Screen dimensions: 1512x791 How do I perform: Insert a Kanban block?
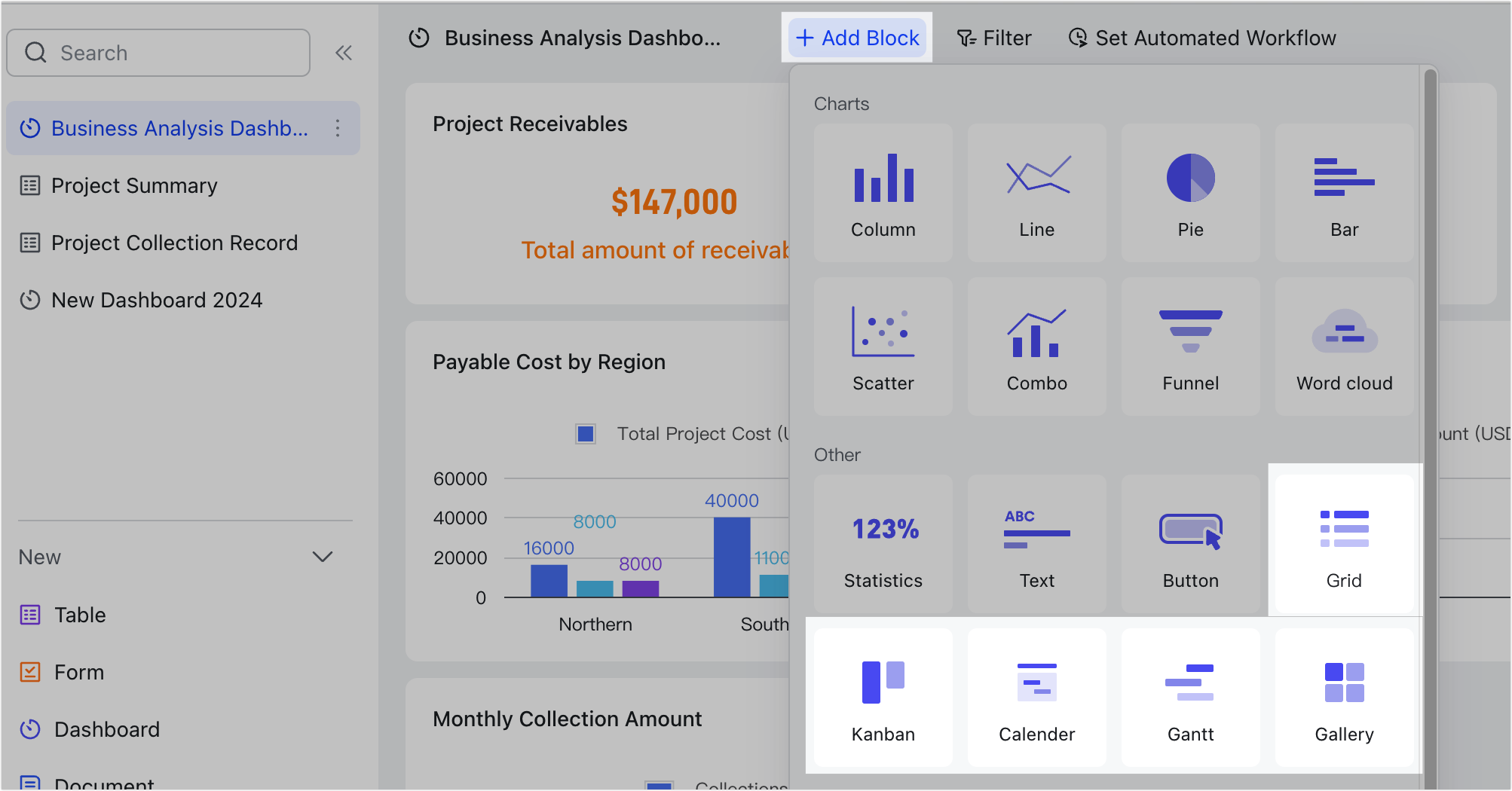pos(883,697)
